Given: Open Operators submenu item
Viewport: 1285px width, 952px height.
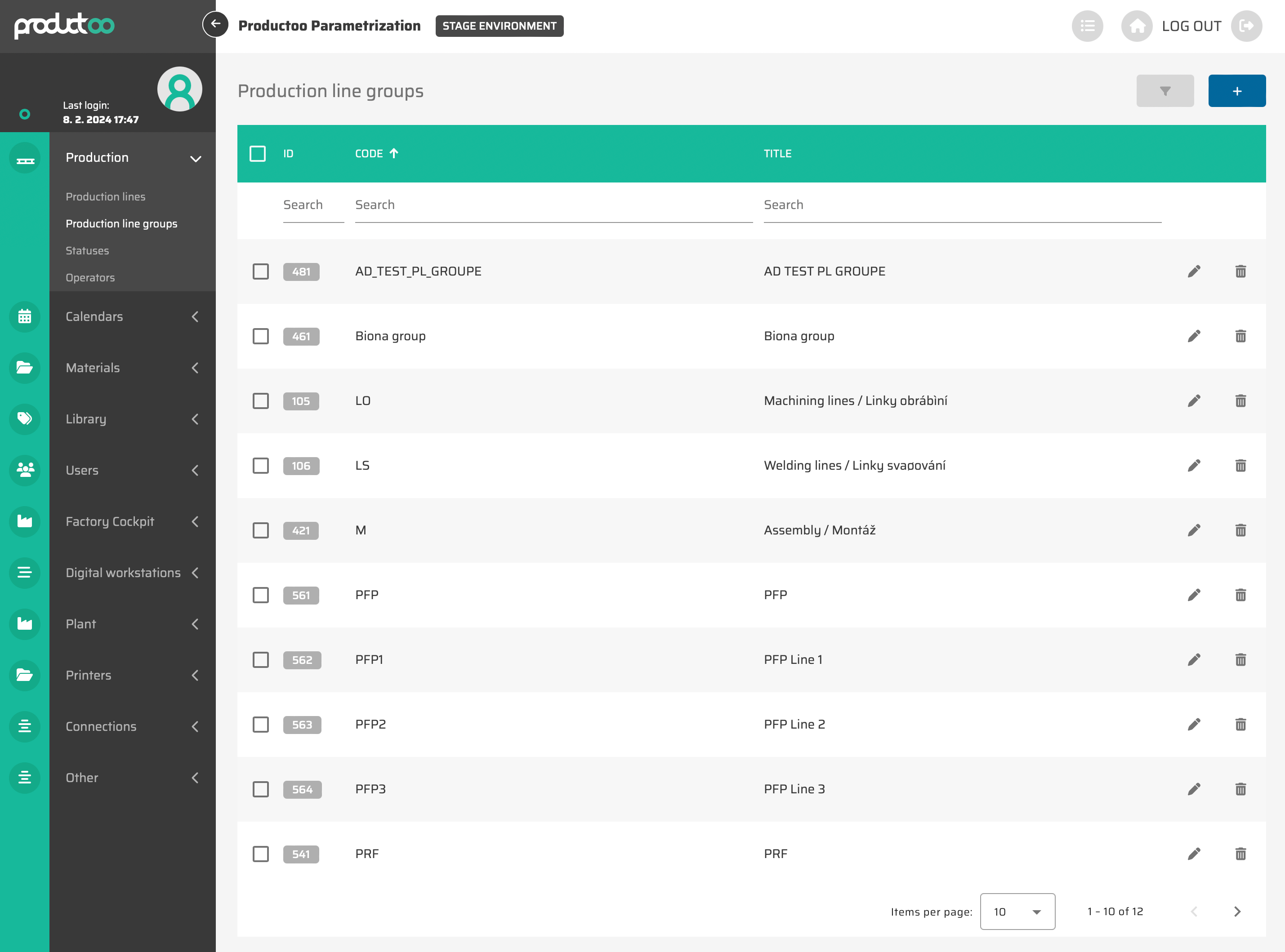Looking at the screenshot, I should [x=90, y=278].
